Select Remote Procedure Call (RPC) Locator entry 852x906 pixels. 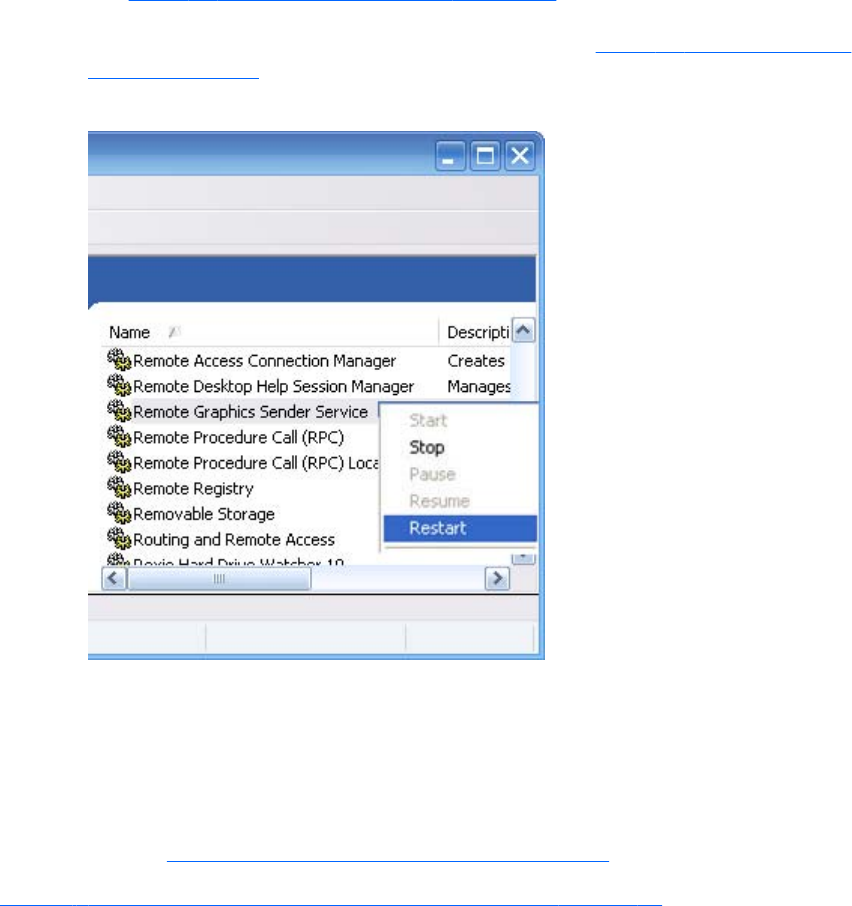coord(256,463)
